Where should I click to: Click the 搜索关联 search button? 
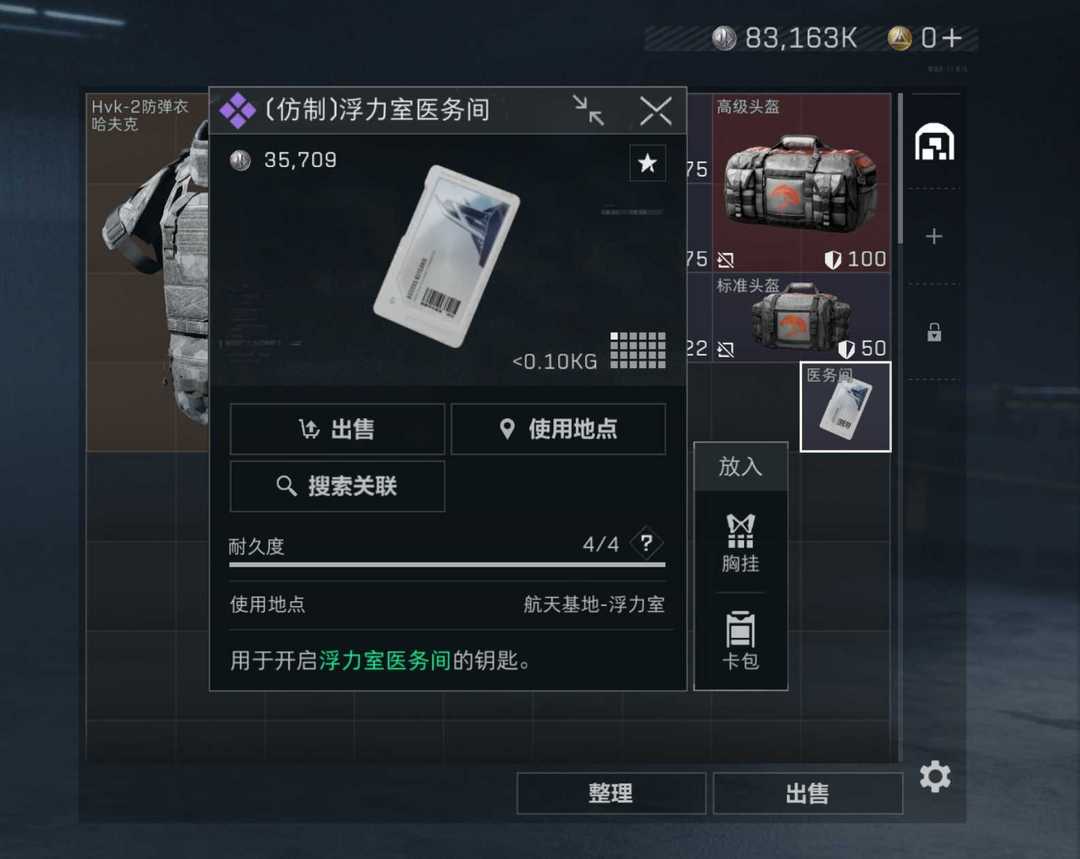click(338, 486)
